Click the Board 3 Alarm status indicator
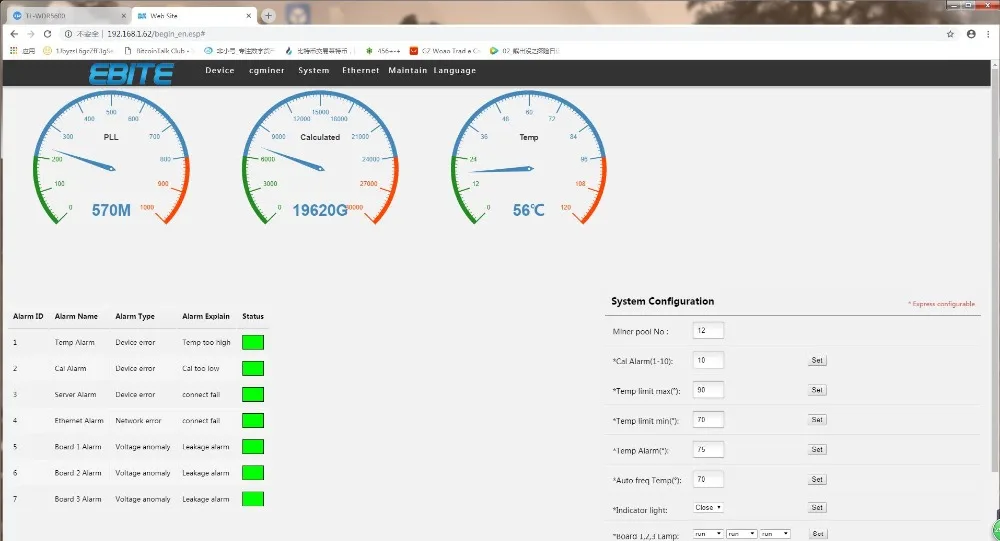1000x541 pixels. pyautogui.click(x=253, y=499)
